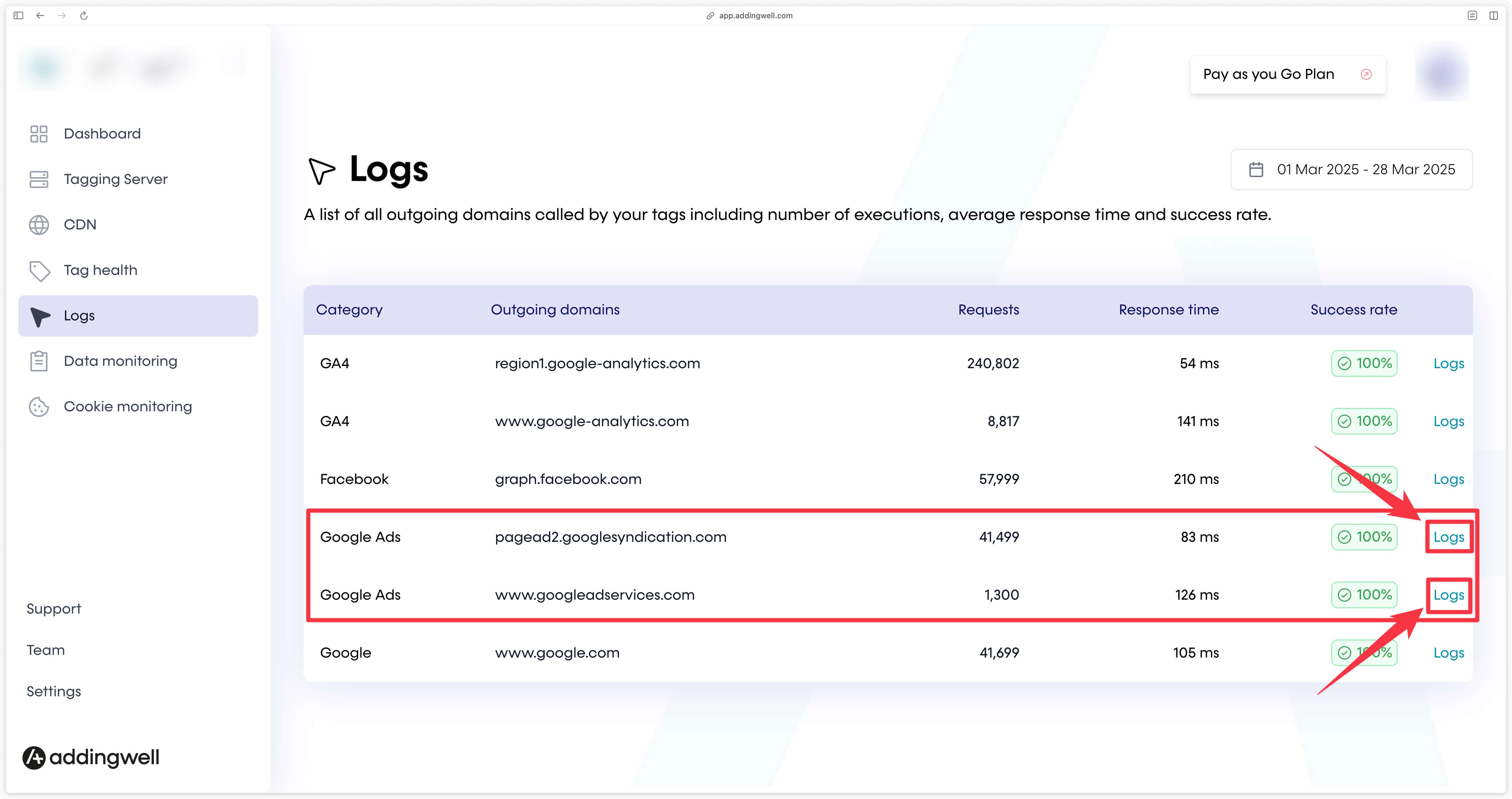Click the Success rate column header
The height and width of the screenshot is (799, 1512).
(x=1353, y=310)
